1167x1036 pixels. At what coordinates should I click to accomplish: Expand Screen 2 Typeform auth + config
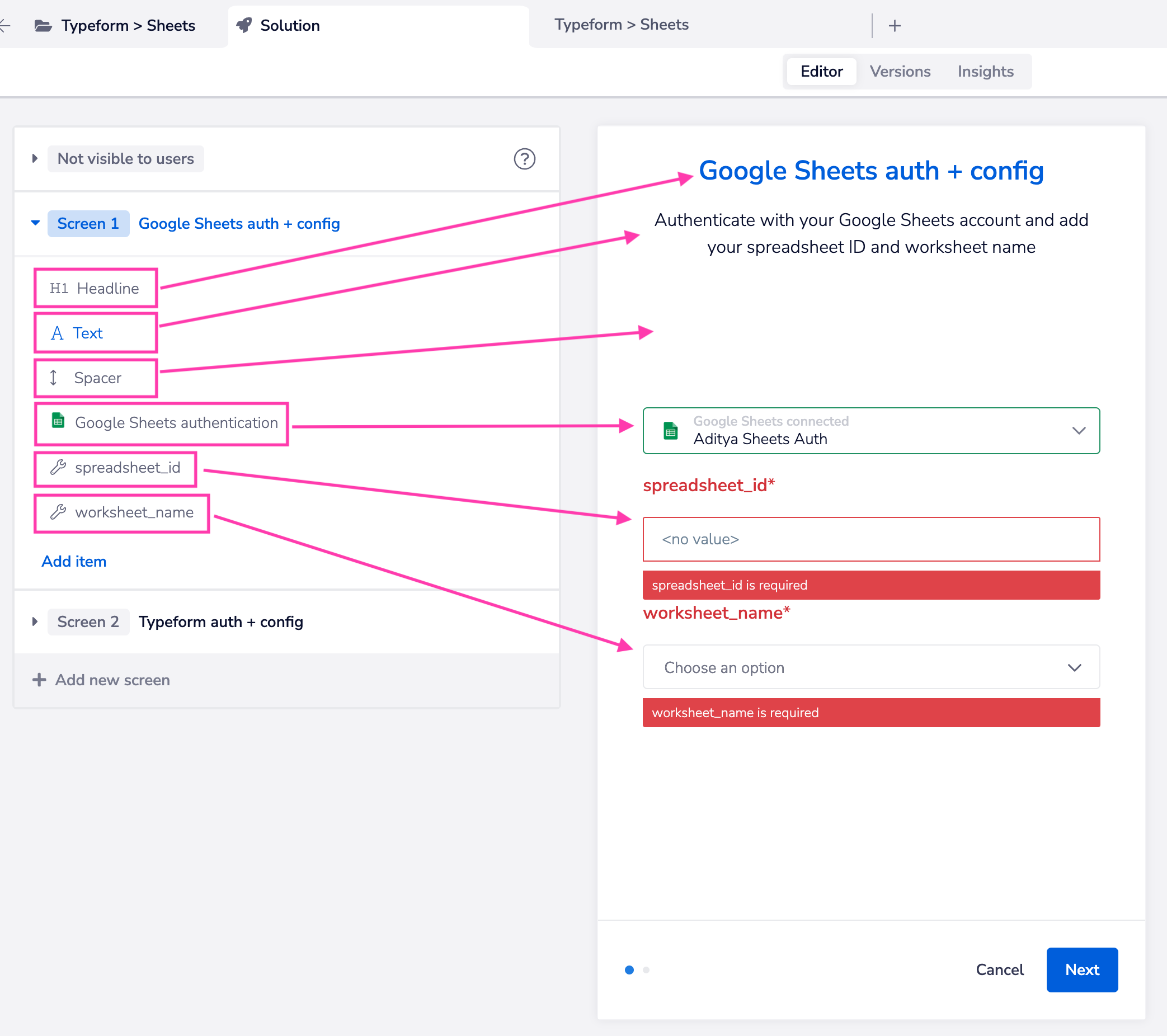(35, 621)
